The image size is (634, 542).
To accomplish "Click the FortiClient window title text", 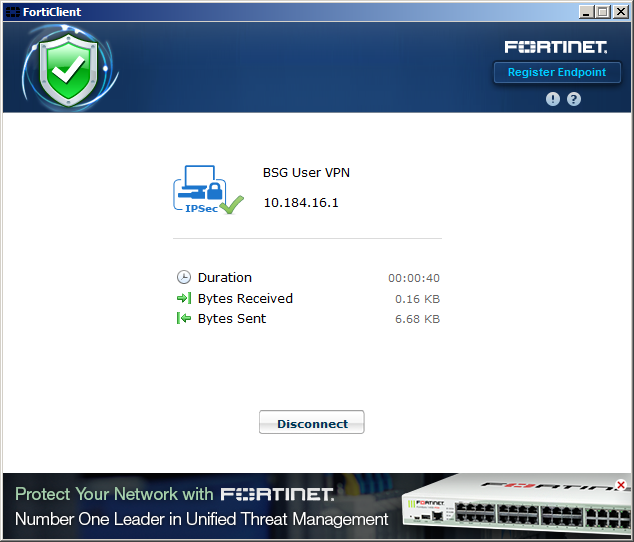I will 52,12.
